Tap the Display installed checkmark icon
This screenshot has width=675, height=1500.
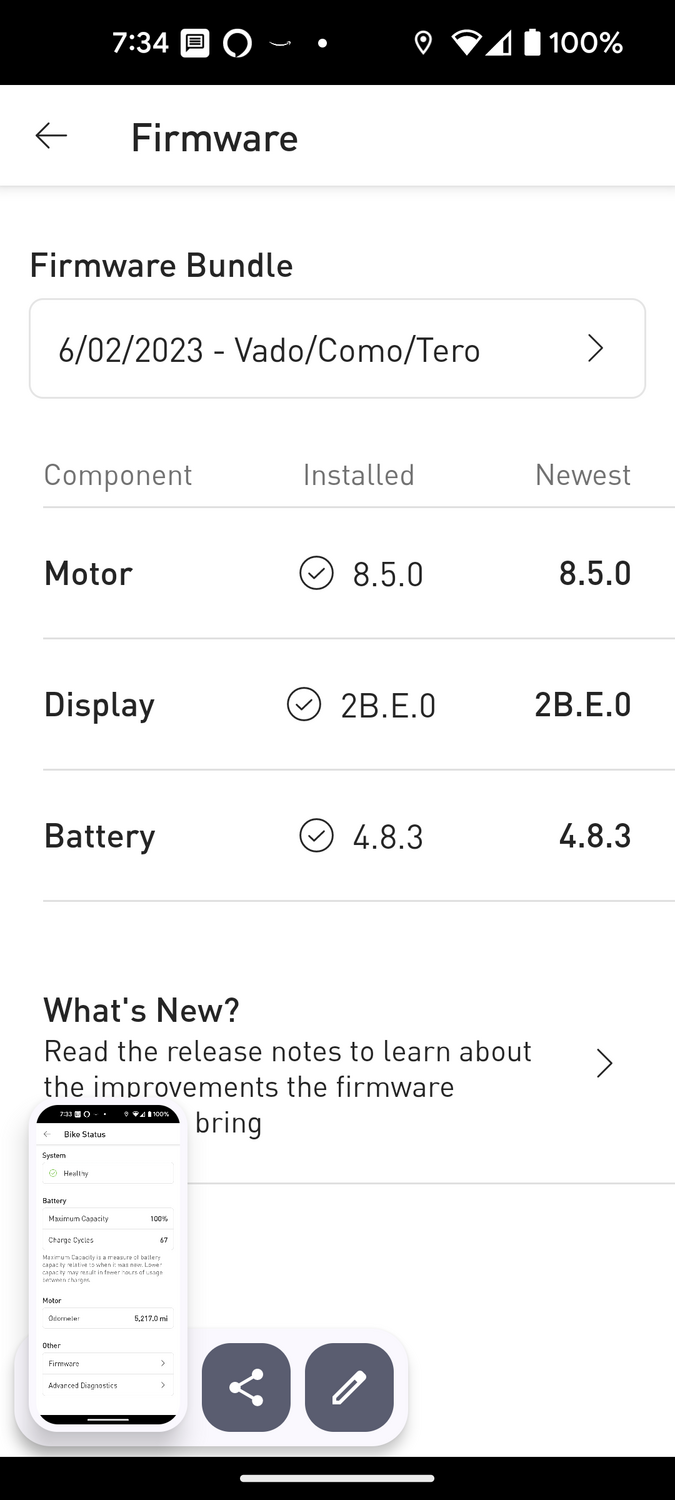(x=304, y=704)
